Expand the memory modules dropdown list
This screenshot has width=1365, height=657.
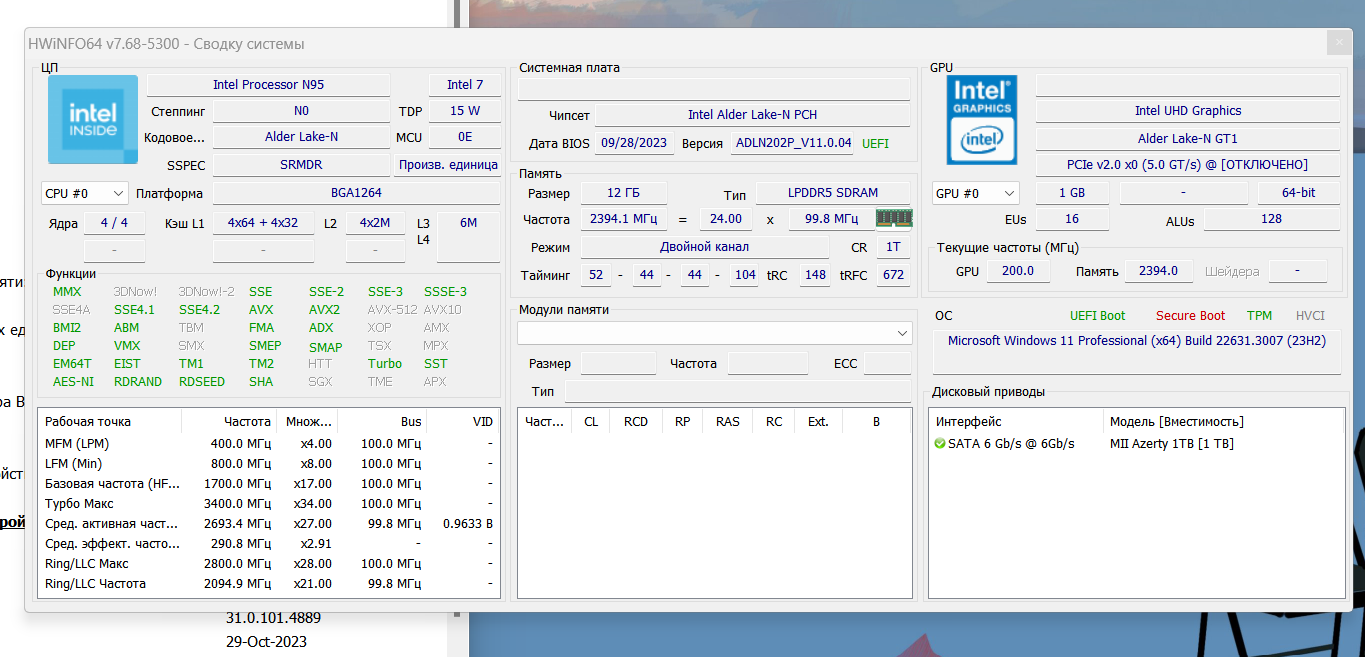[x=714, y=332]
